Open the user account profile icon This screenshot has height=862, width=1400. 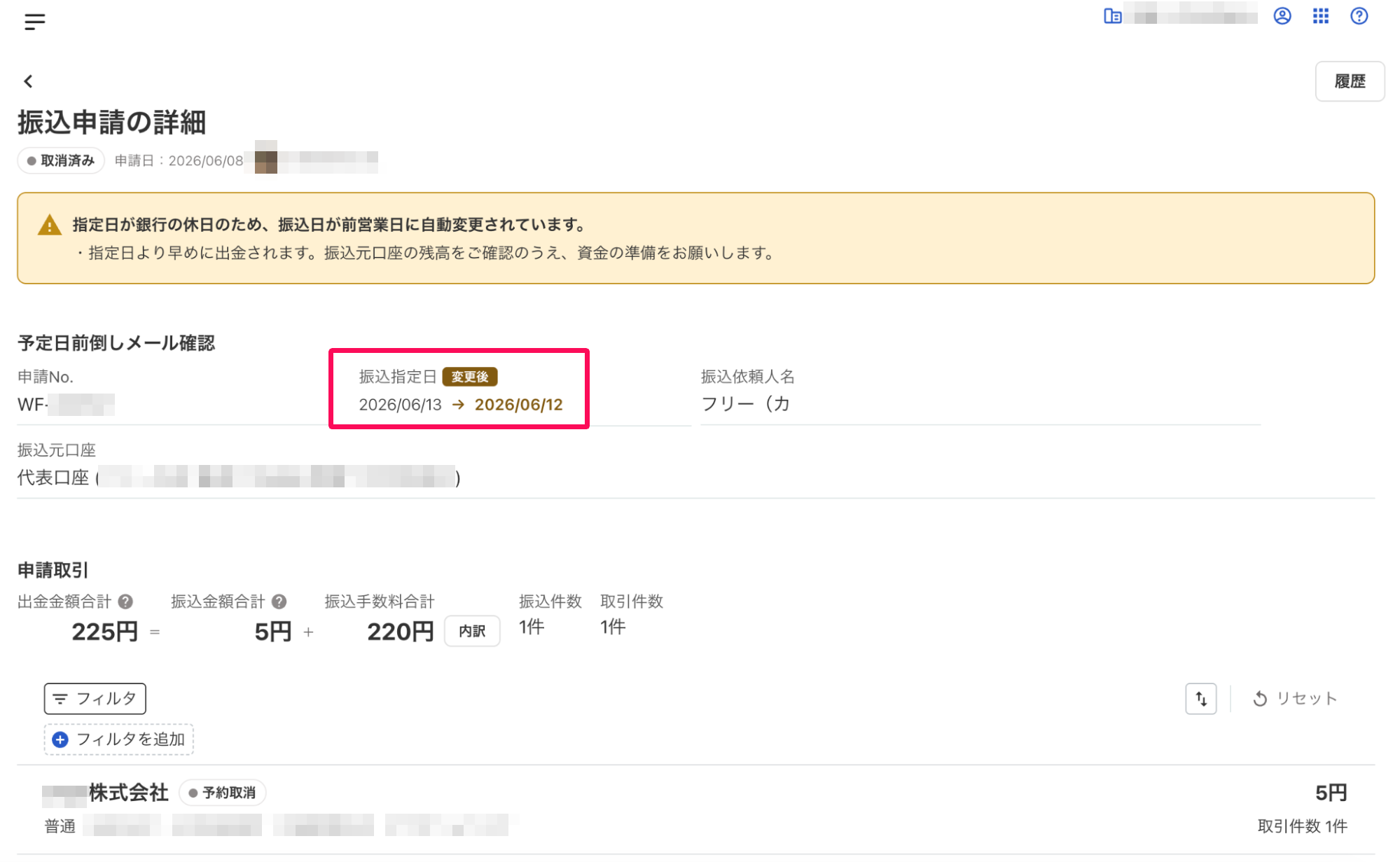1282,16
